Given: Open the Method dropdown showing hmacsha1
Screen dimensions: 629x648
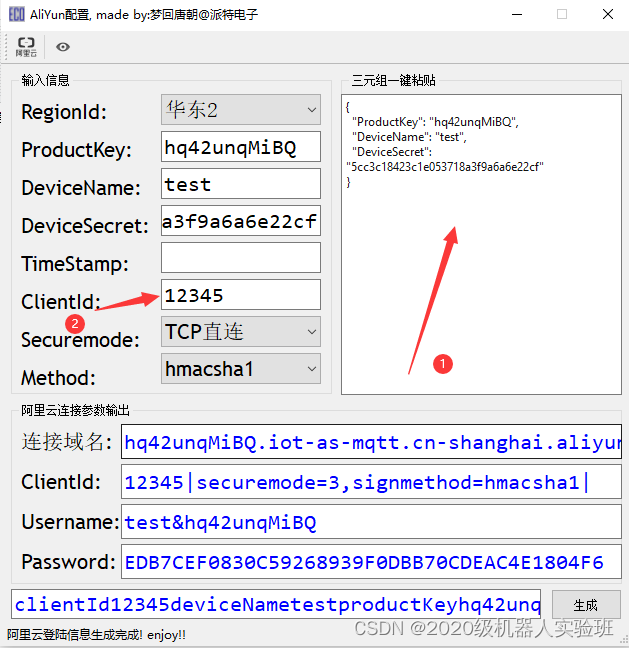Looking at the screenshot, I should (241, 368).
